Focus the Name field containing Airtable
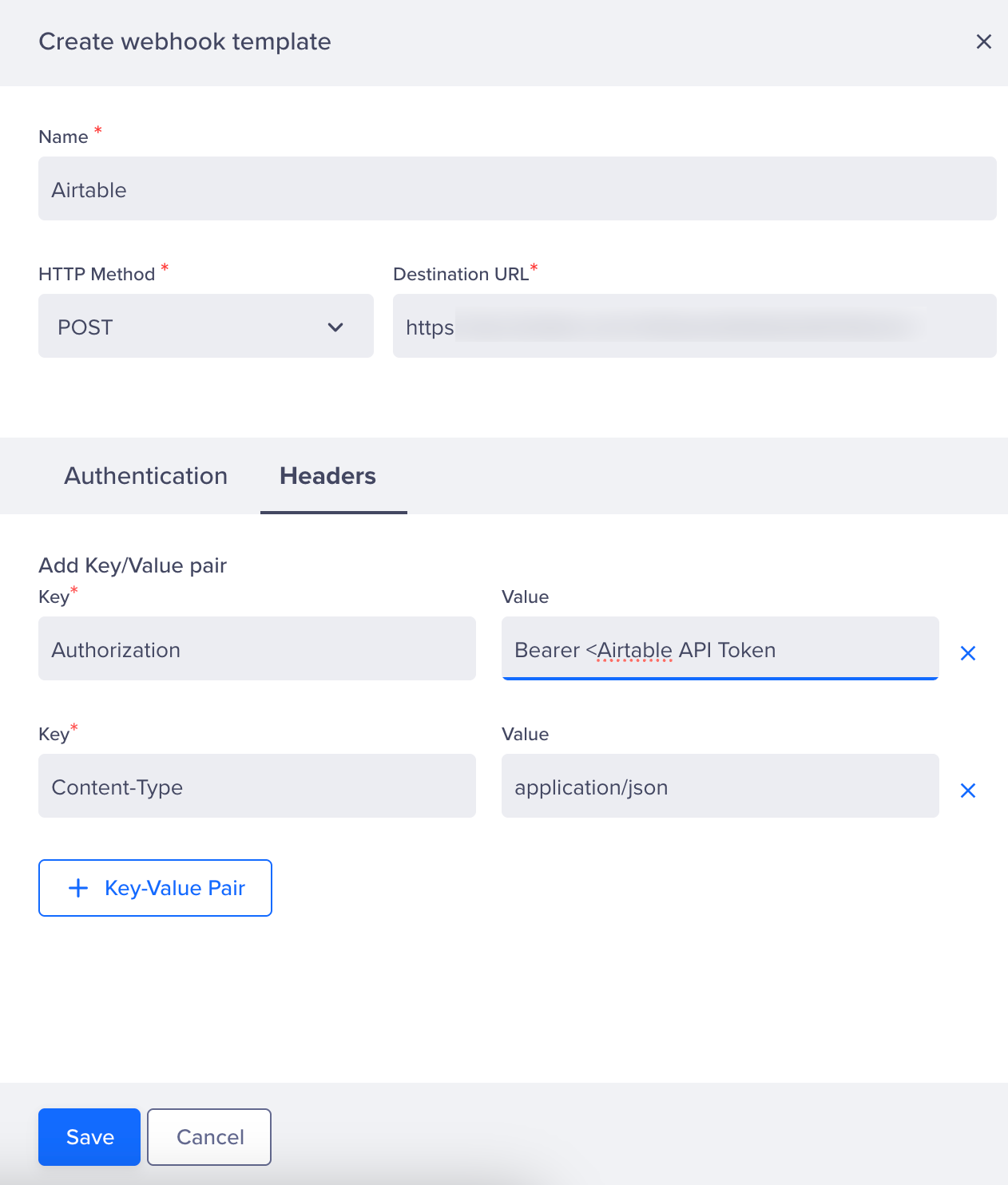1008x1185 pixels. tap(518, 188)
